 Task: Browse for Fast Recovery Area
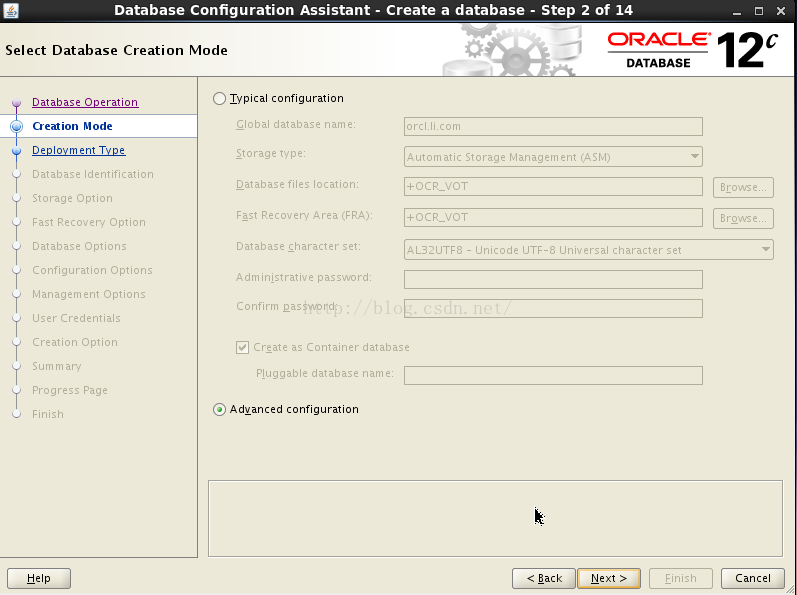(x=743, y=218)
